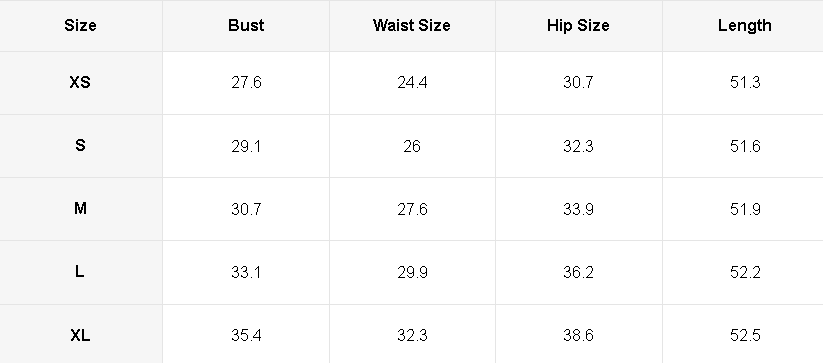Select the S waist value 26

click(x=412, y=146)
